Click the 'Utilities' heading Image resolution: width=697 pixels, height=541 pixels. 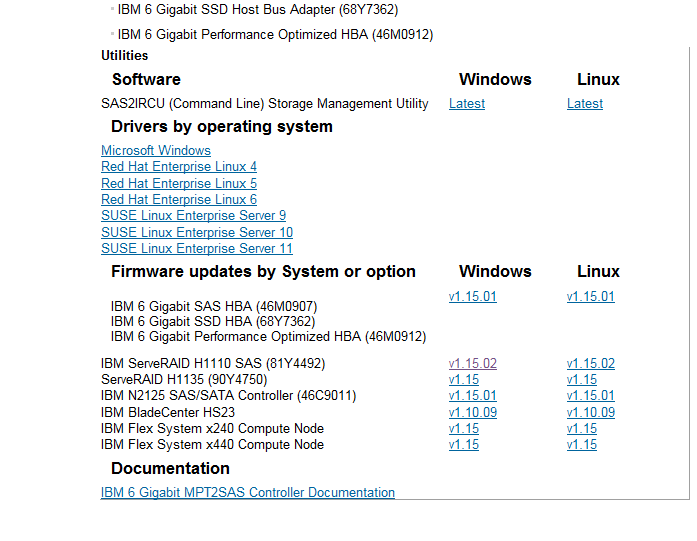click(124, 56)
